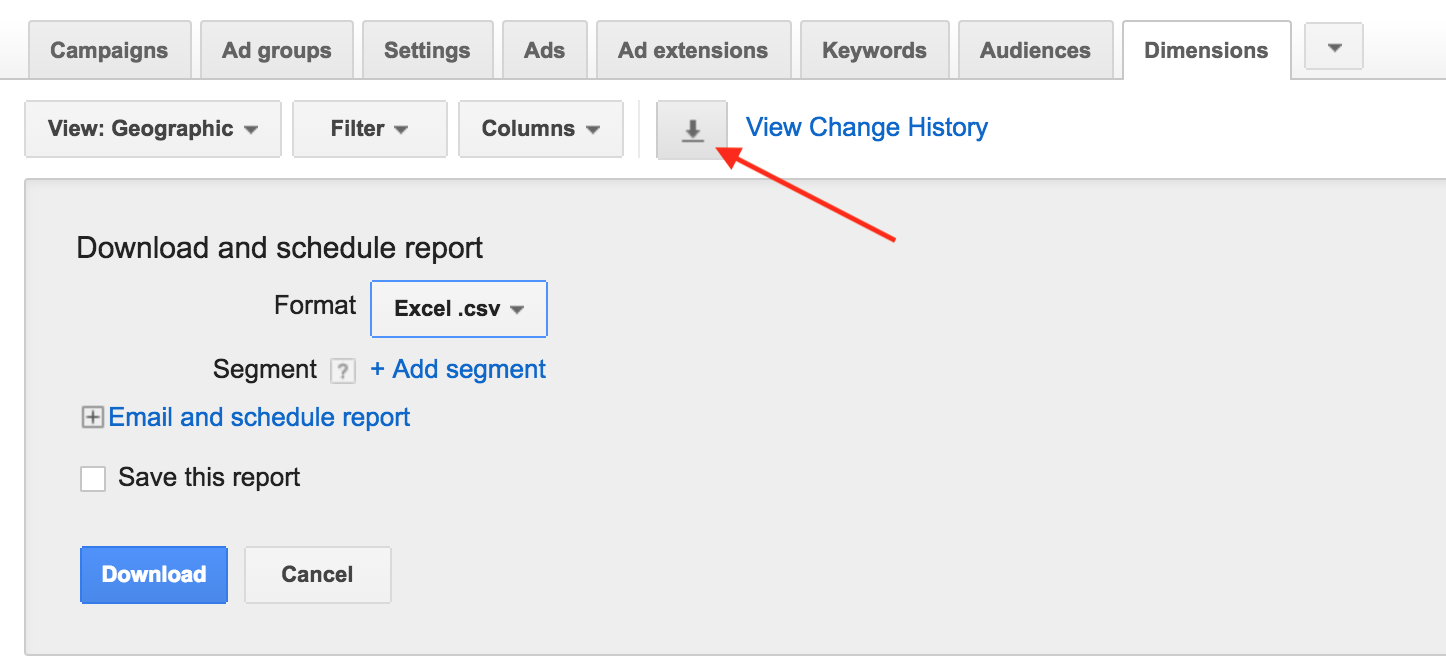The width and height of the screenshot is (1446, 664).
Task: Open the Format Excel .csv dropdown
Action: click(459, 309)
